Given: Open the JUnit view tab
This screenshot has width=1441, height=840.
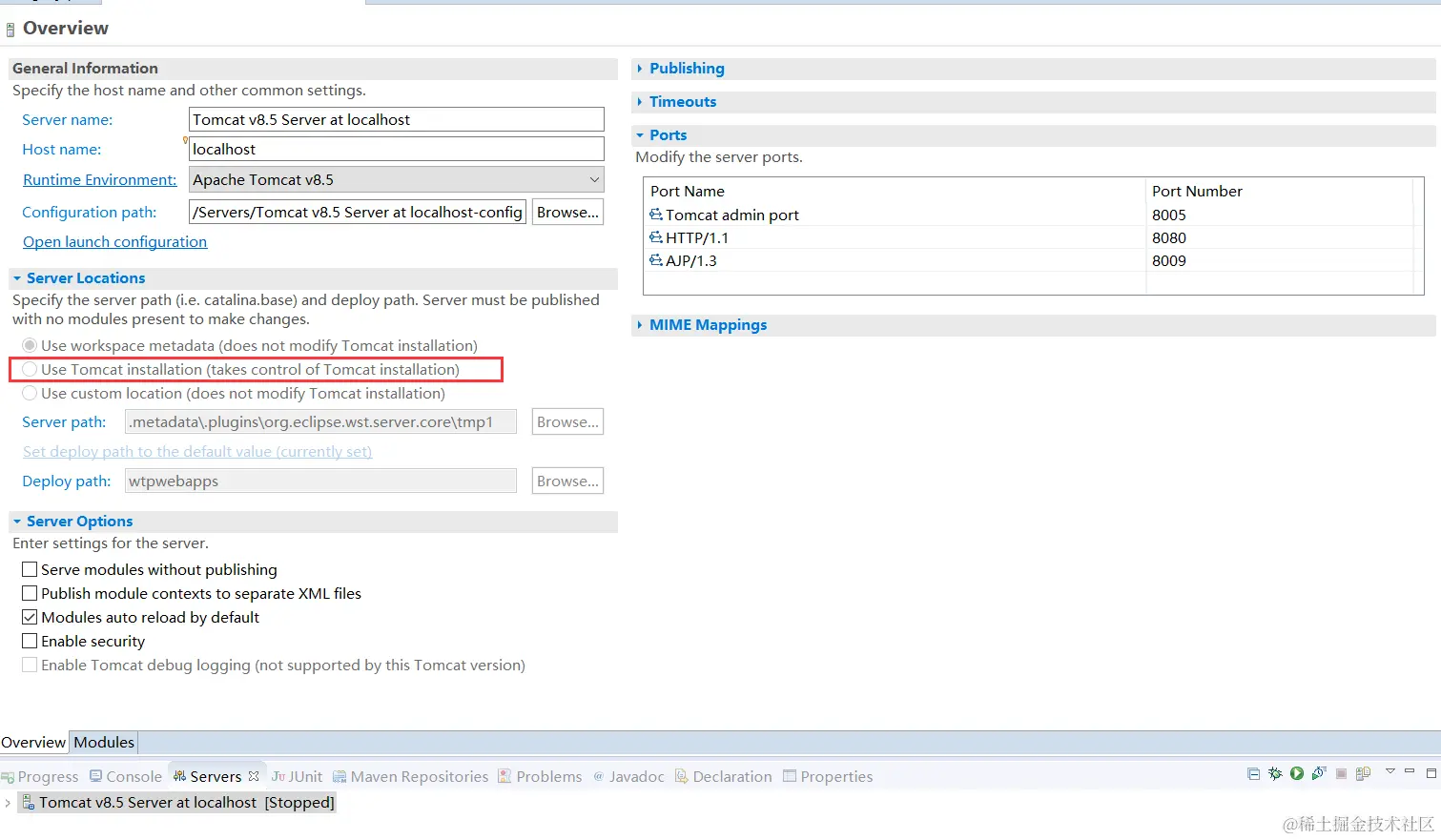Looking at the screenshot, I should [x=297, y=776].
